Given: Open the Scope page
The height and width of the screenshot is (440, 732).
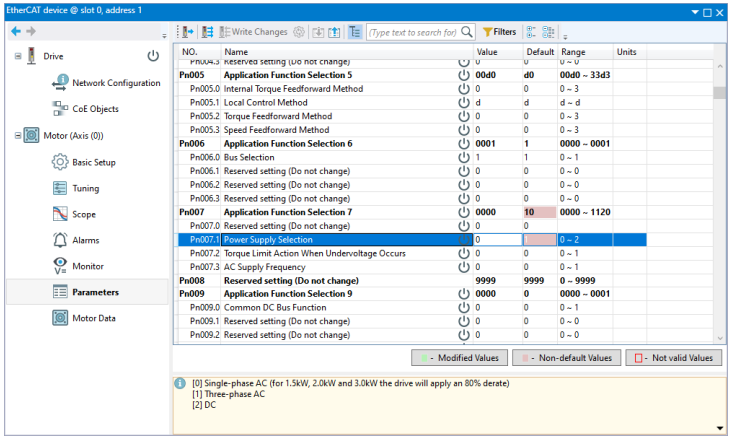Looking at the screenshot, I should [x=84, y=215].
